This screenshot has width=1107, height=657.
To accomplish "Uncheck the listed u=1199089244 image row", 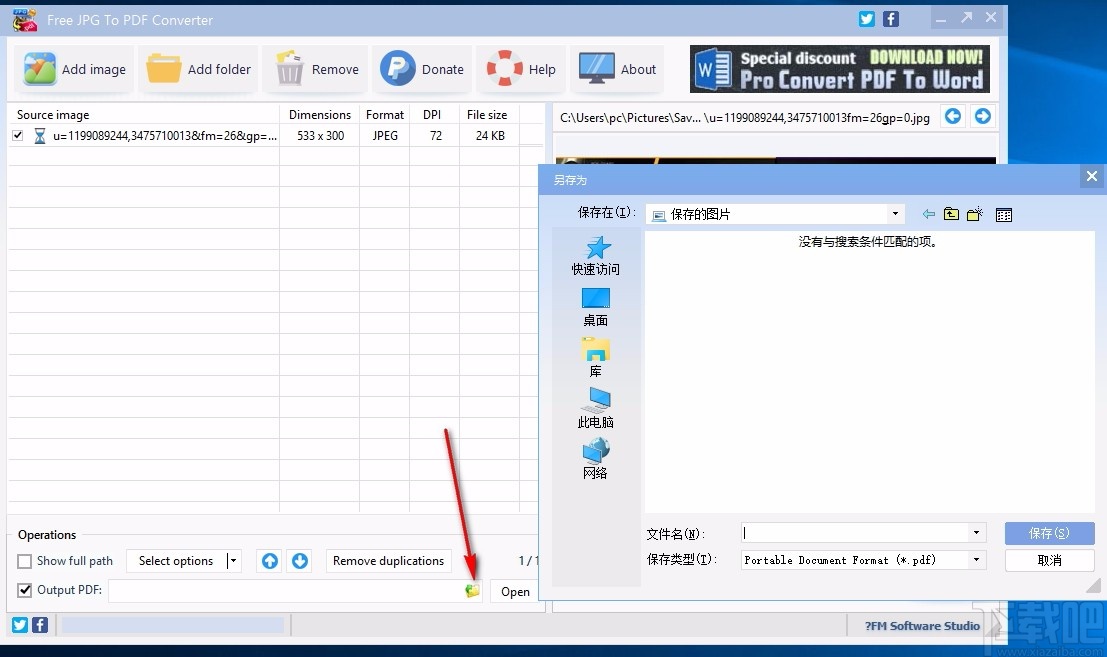I will click(17, 135).
